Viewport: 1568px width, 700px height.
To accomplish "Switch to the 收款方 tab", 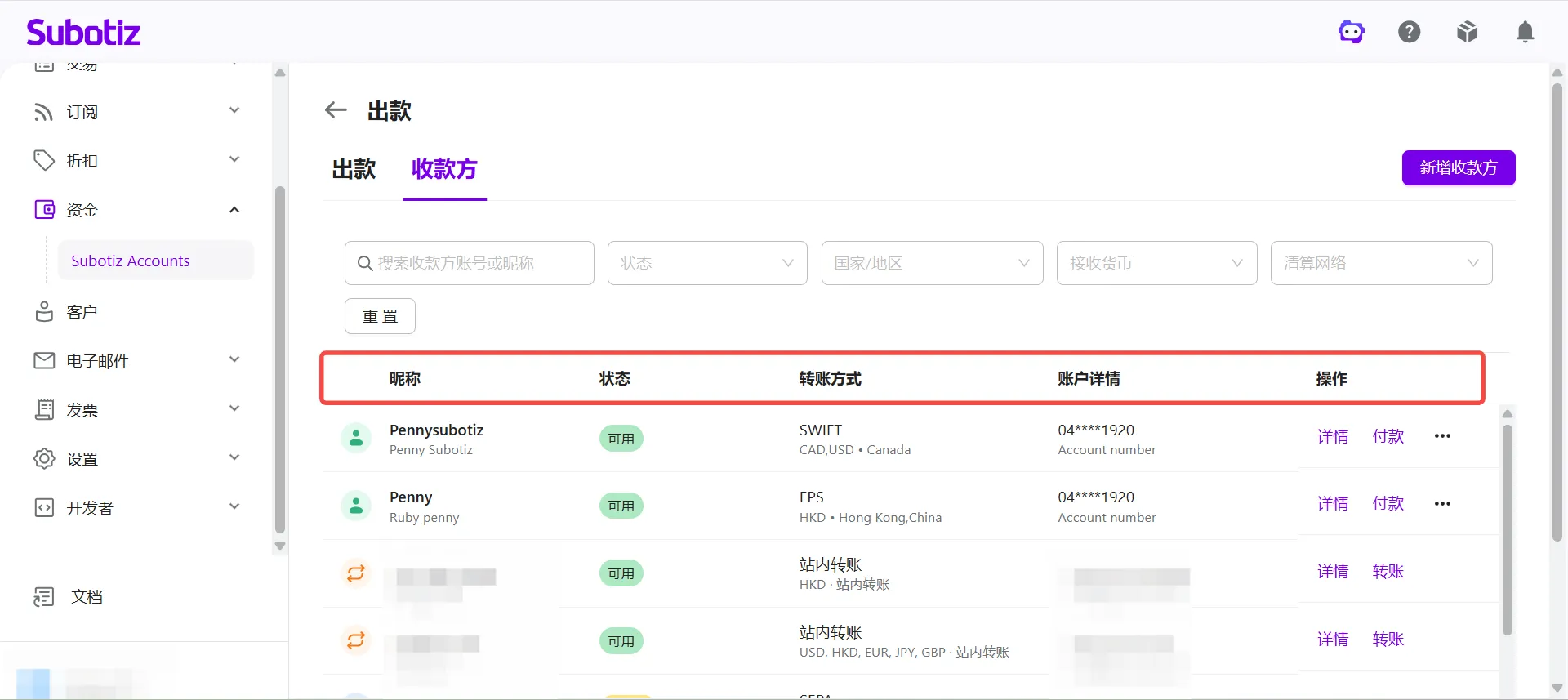I will click(x=444, y=169).
